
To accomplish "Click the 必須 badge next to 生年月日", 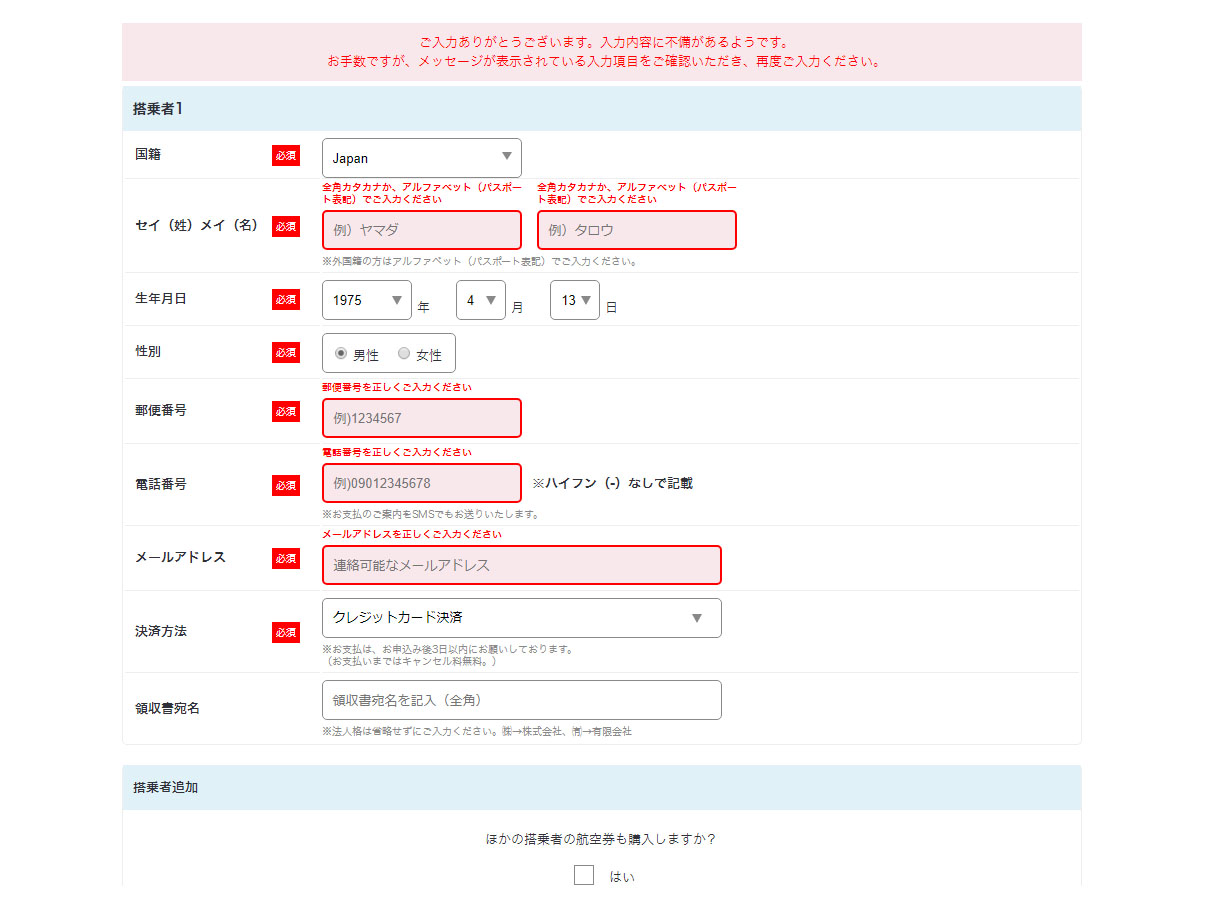I will click(286, 299).
